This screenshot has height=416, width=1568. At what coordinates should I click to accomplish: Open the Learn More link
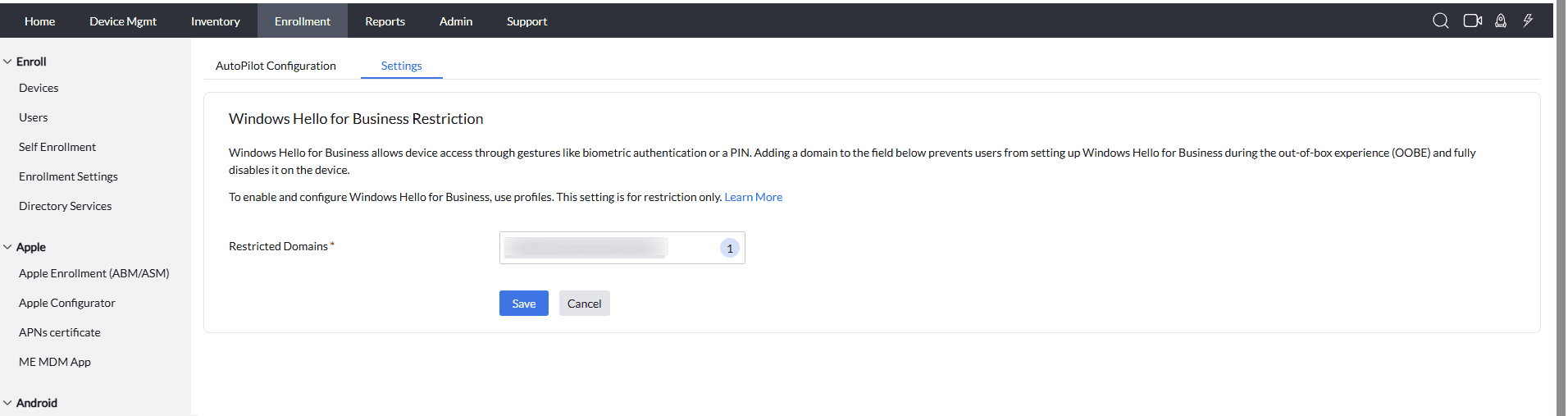753,197
